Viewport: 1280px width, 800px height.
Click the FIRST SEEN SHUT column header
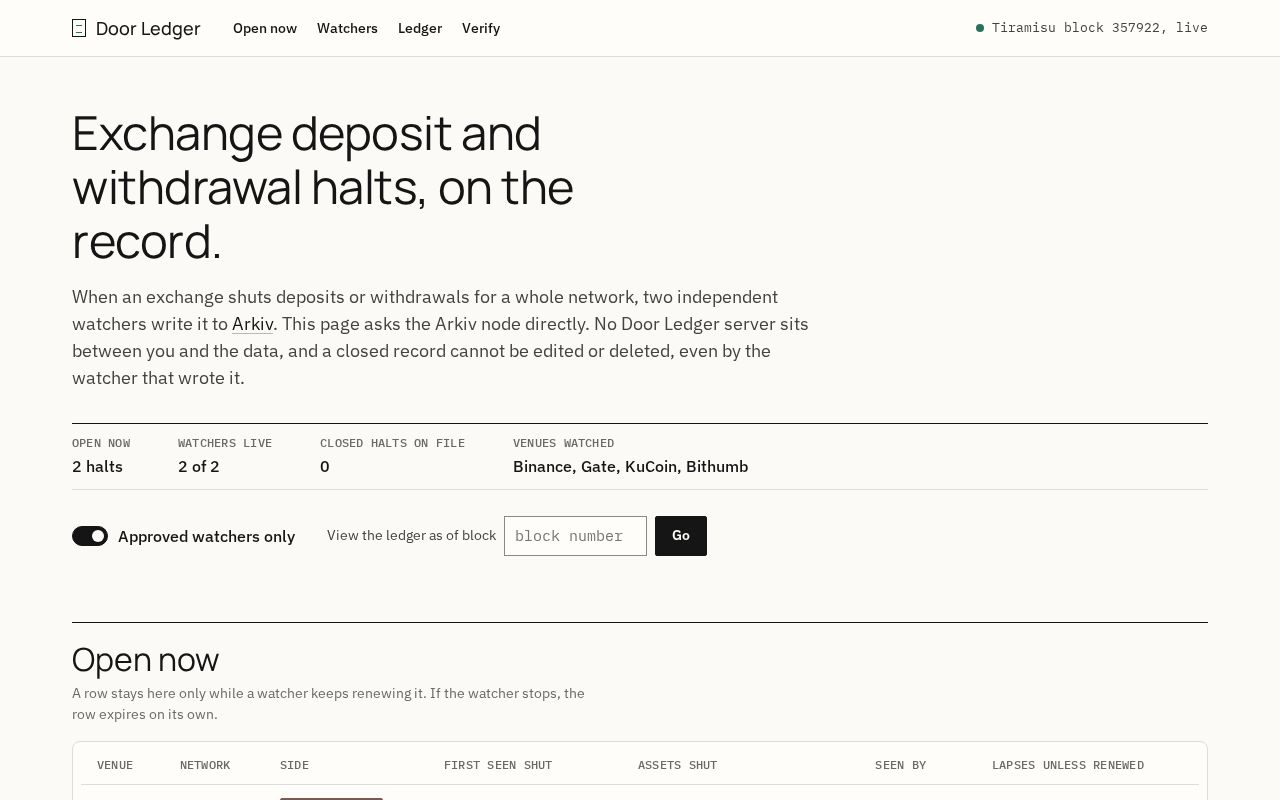[498, 765]
